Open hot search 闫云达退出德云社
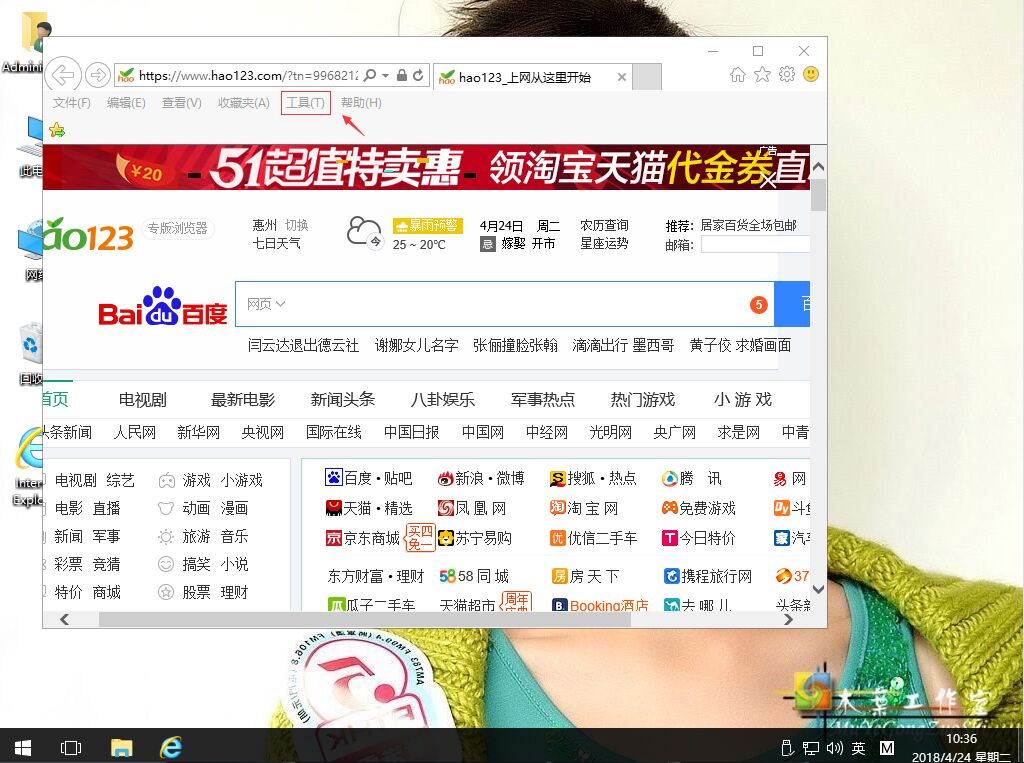 coord(303,345)
